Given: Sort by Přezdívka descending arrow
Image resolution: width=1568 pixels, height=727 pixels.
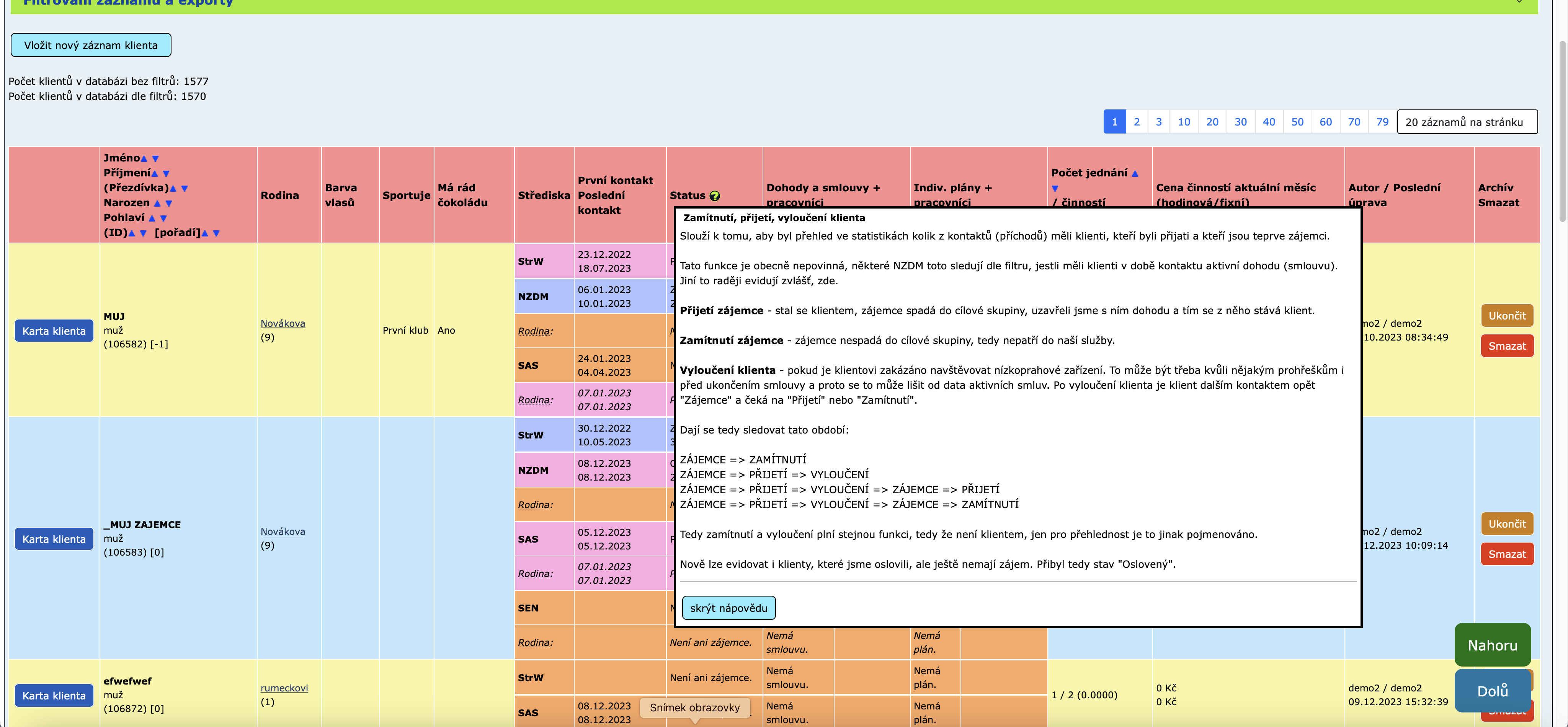Looking at the screenshot, I should coord(185,189).
